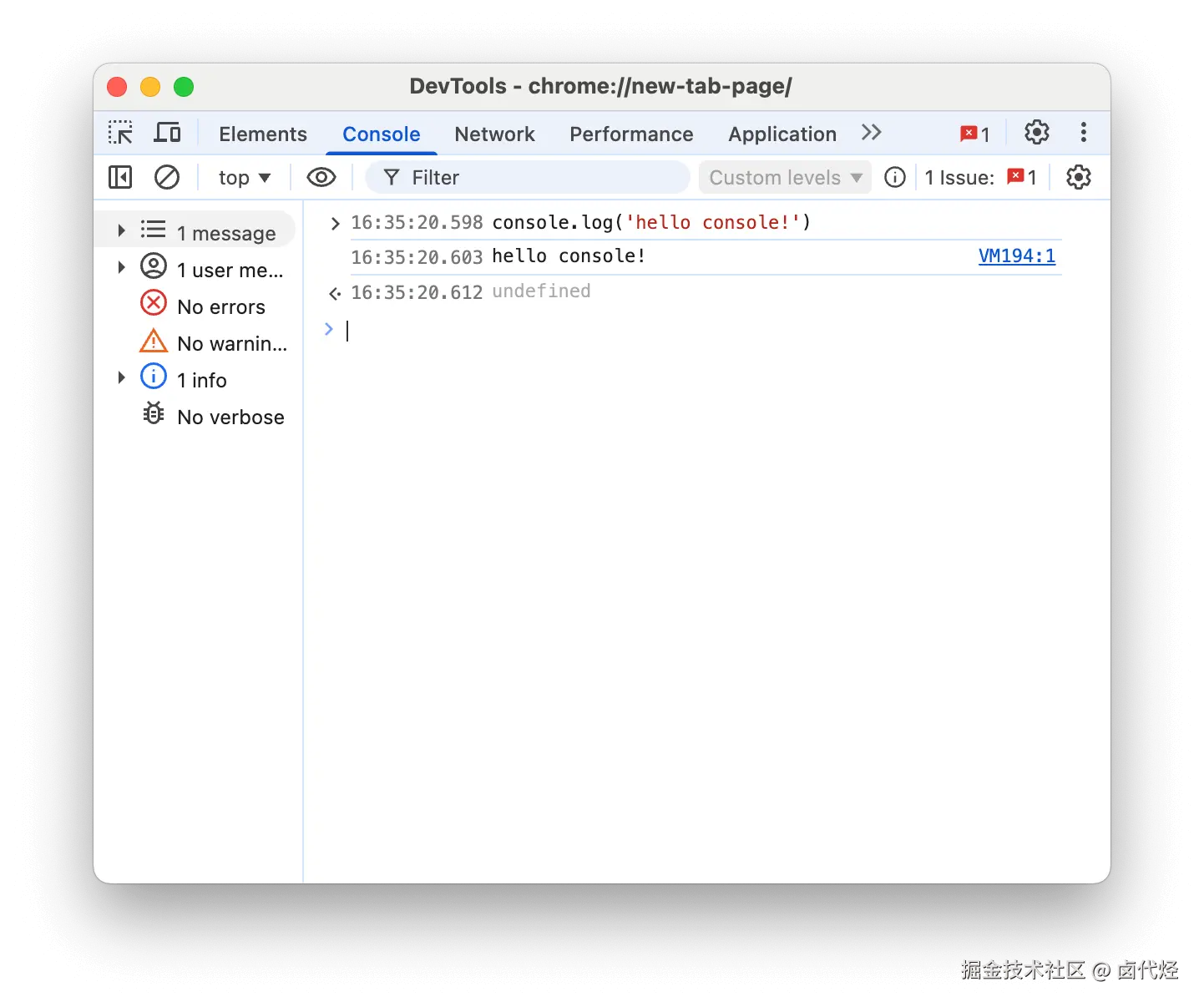Click the verbose bug icon

[154, 412]
